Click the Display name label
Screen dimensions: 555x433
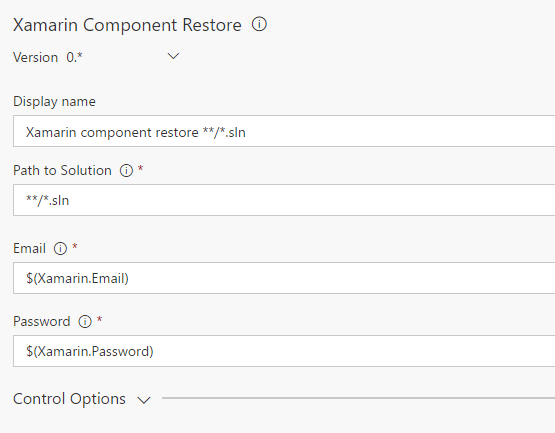[x=54, y=102]
